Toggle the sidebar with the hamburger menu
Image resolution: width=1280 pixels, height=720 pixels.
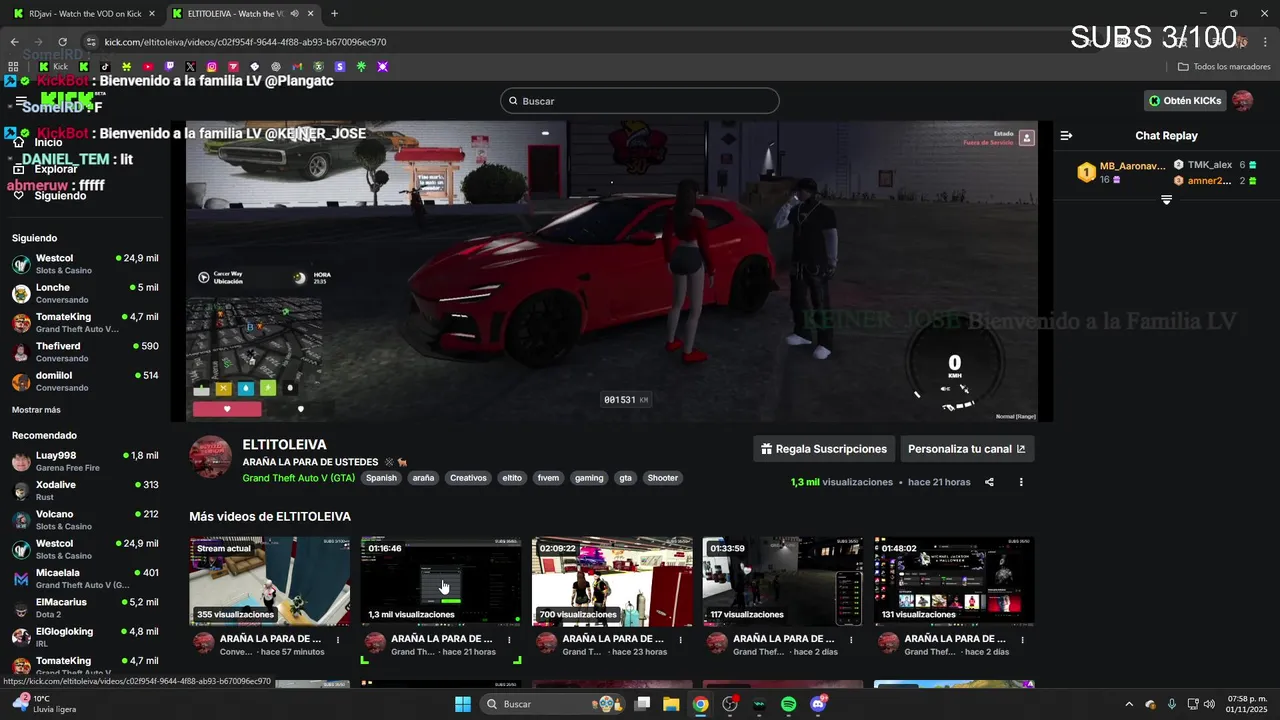tap(21, 102)
